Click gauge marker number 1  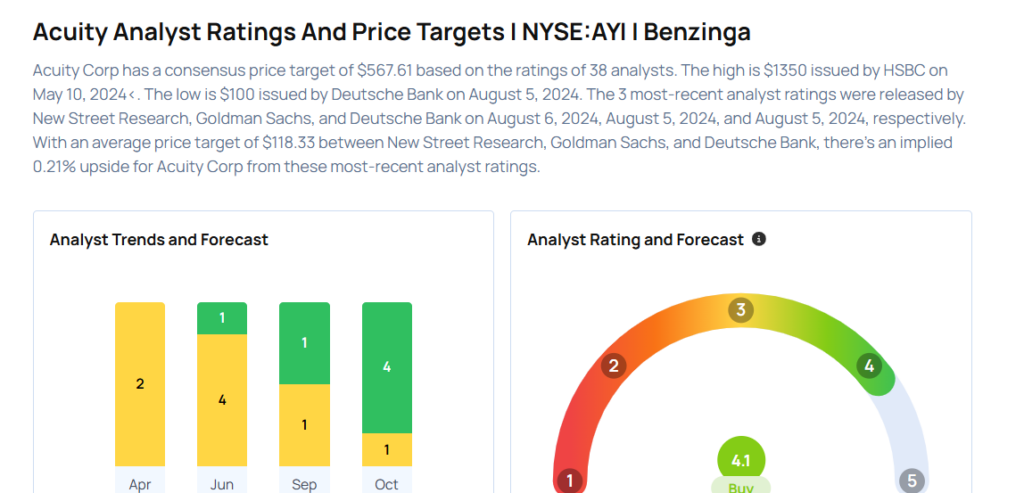click(570, 481)
